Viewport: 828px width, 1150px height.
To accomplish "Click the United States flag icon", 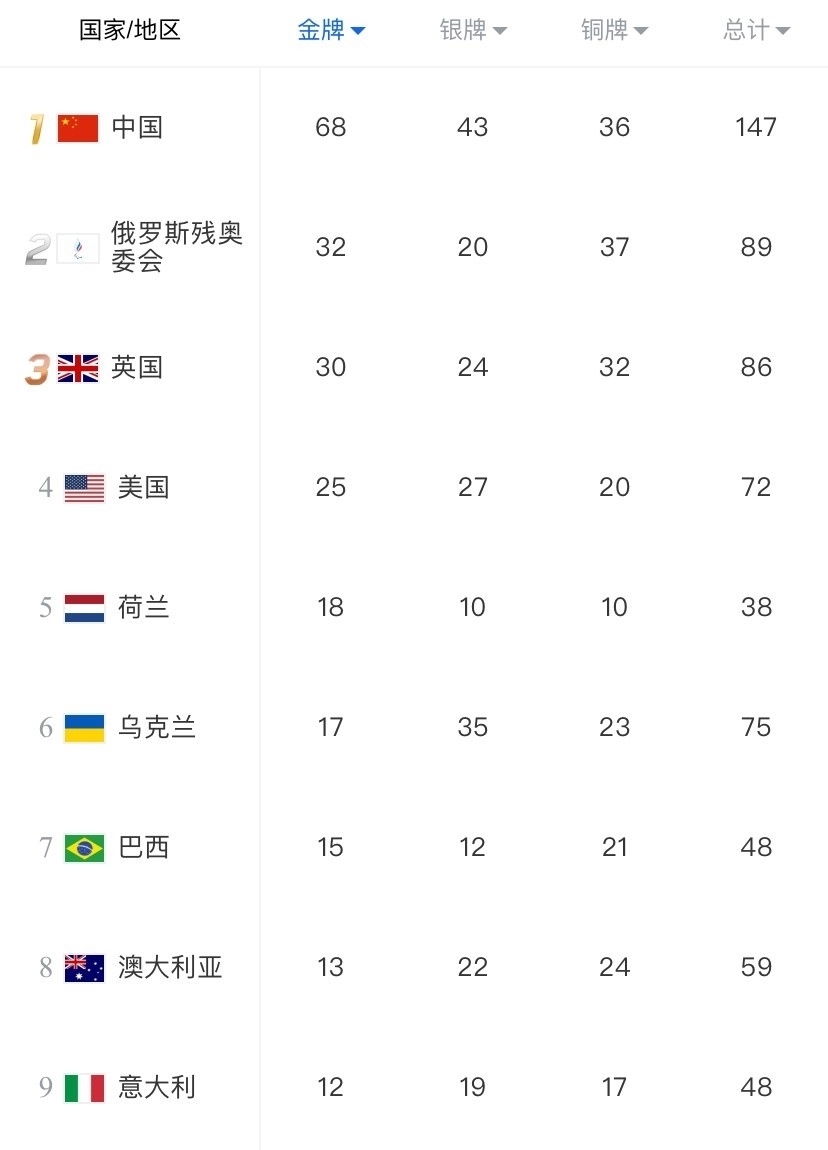I will [x=84, y=488].
